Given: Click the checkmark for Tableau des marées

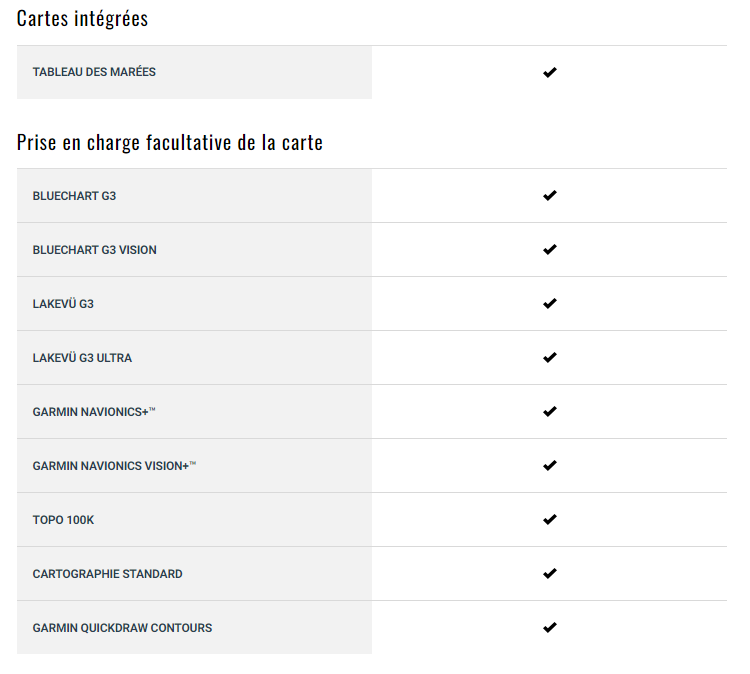Looking at the screenshot, I should tap(550, 72).
